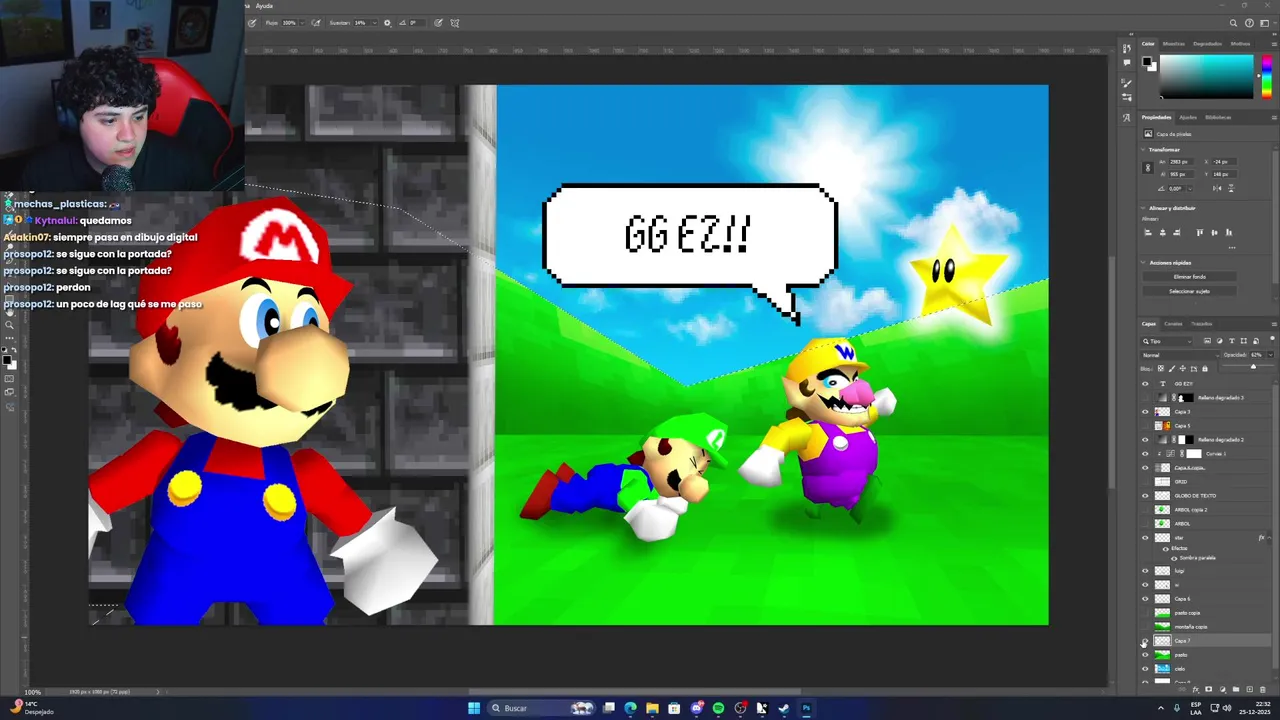Collapse the Alinear y distribuir section
Viewport: 1280px width, 720px height.
coord(1143,208)
